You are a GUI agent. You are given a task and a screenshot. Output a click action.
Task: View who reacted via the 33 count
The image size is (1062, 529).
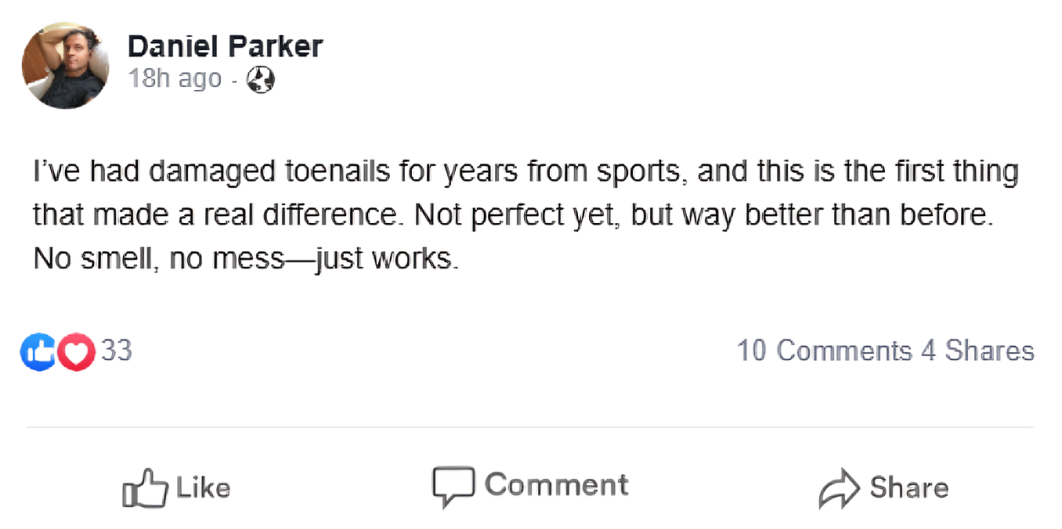tap(117, 350)
